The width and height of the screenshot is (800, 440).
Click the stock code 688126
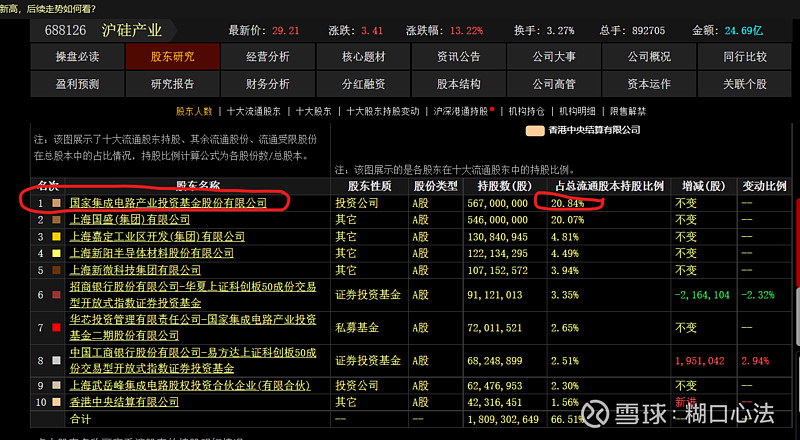coord(65,30)
